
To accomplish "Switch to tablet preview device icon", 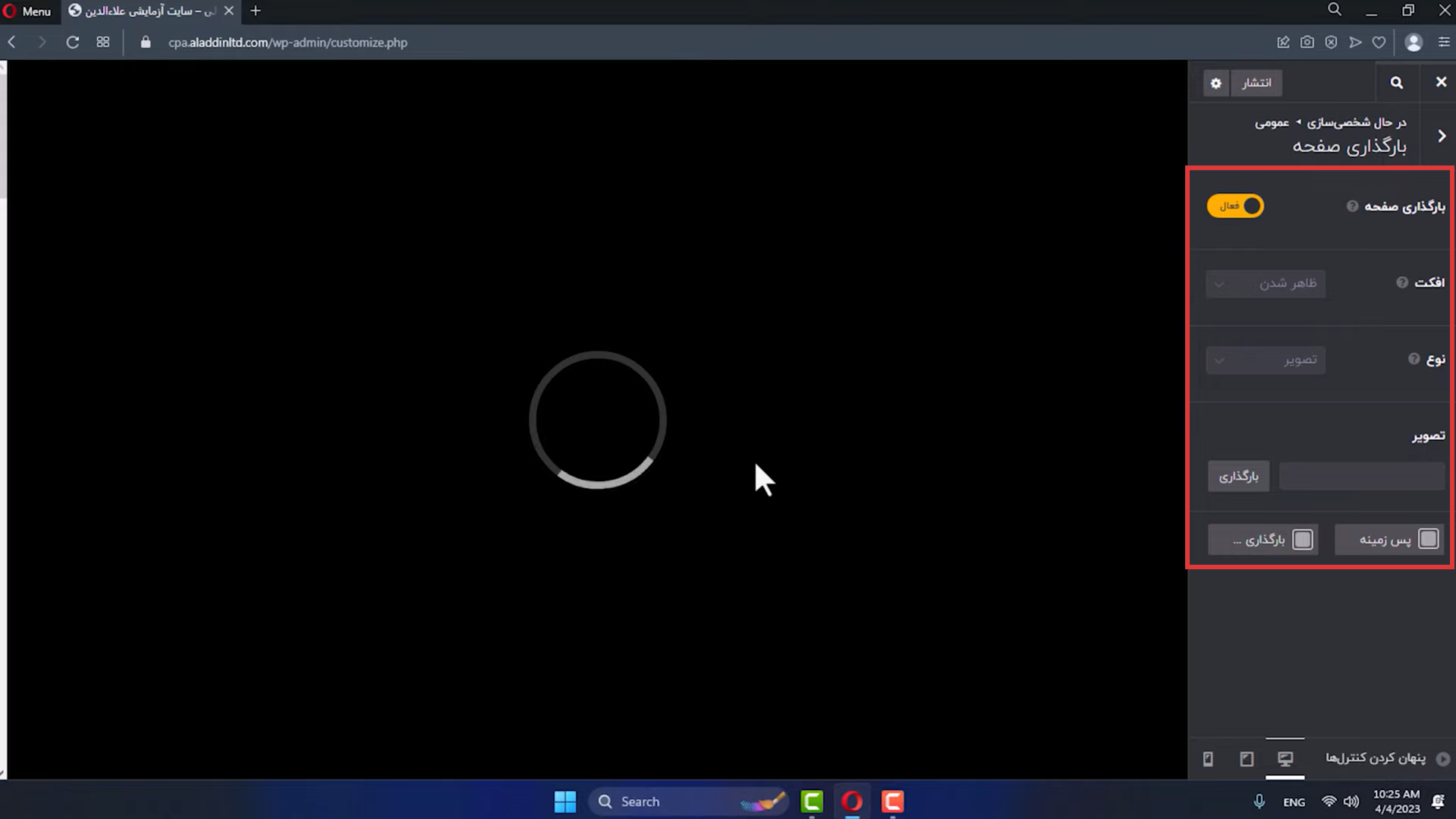I will 1247,758.
